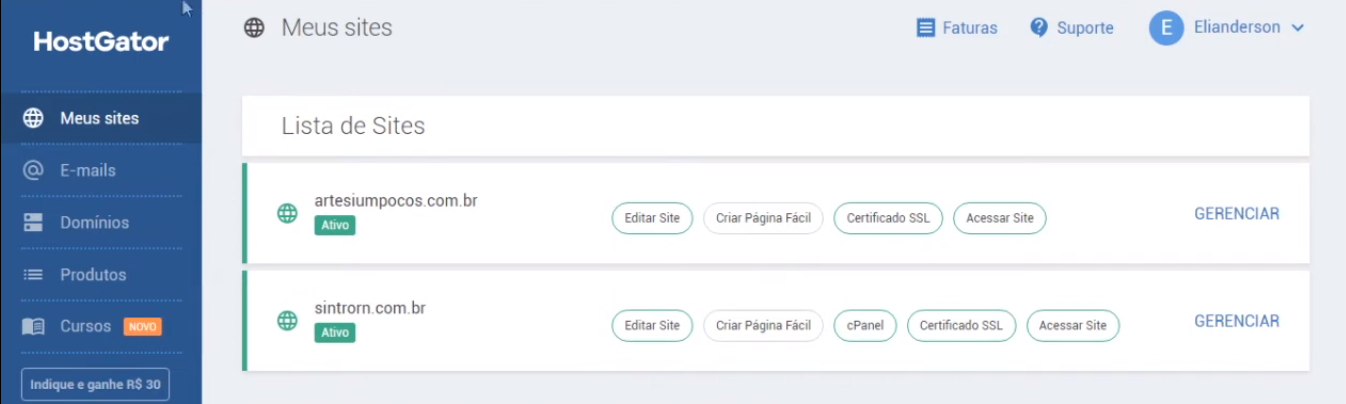Open Meus sites in the sidebar
The width and height of the screenshot is (1346, 404).
point(101,118)
